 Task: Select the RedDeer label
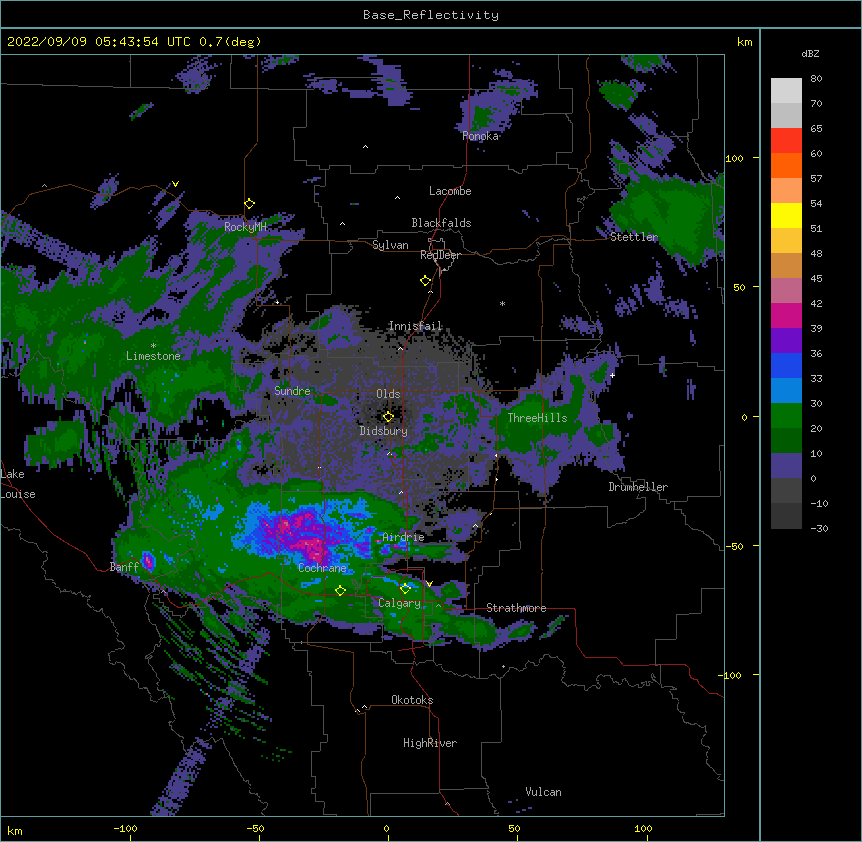440,255
